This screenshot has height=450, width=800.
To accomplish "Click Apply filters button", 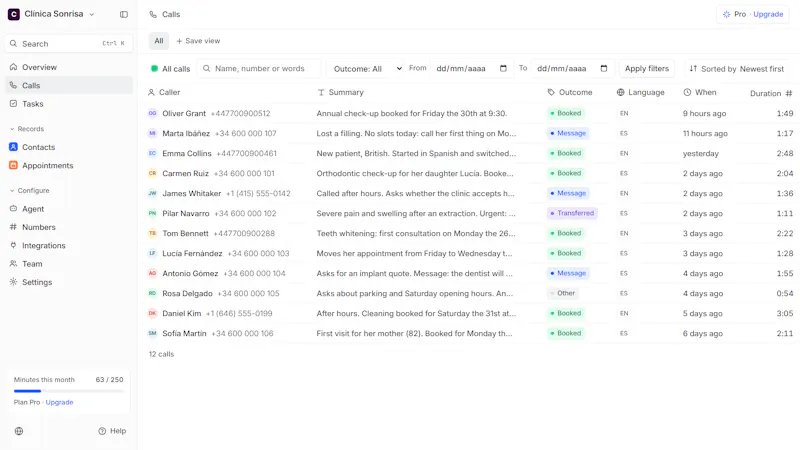I will [646, 68].
